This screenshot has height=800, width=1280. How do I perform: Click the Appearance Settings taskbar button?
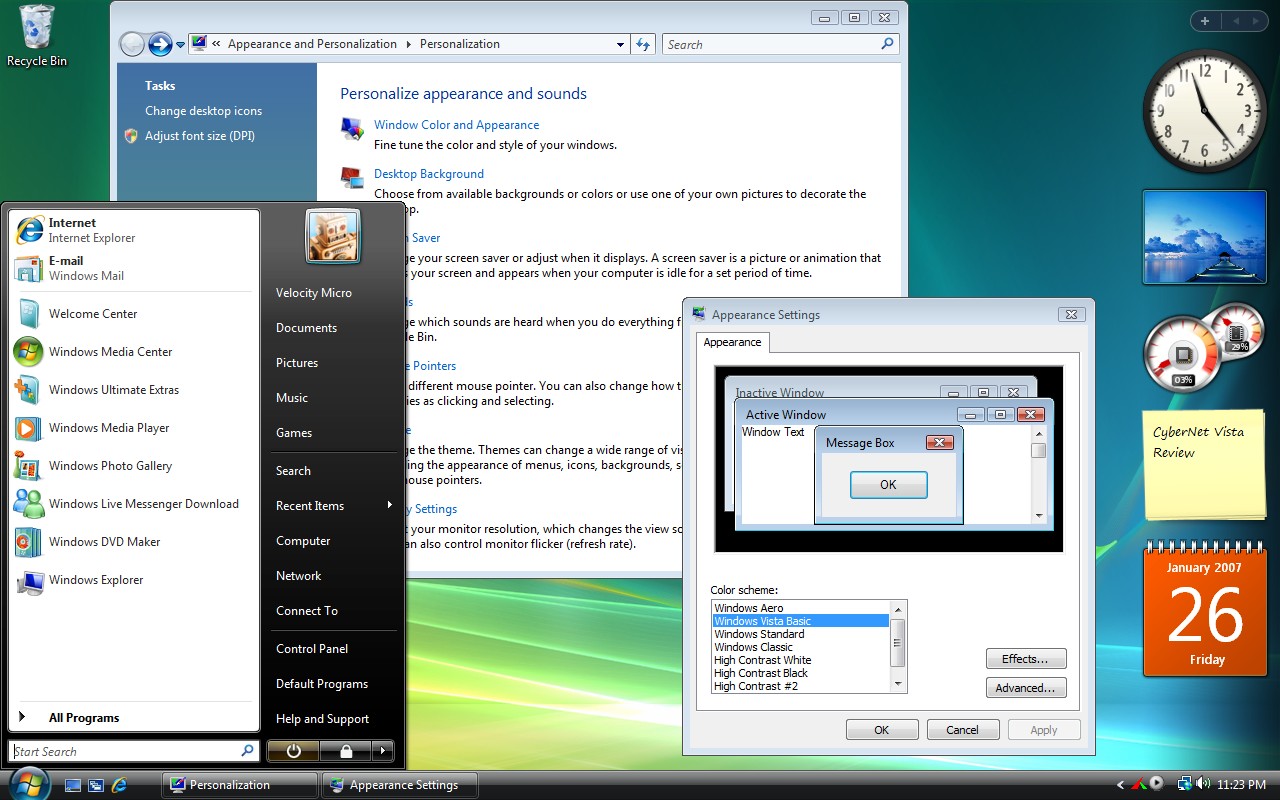tap(400, 785)
